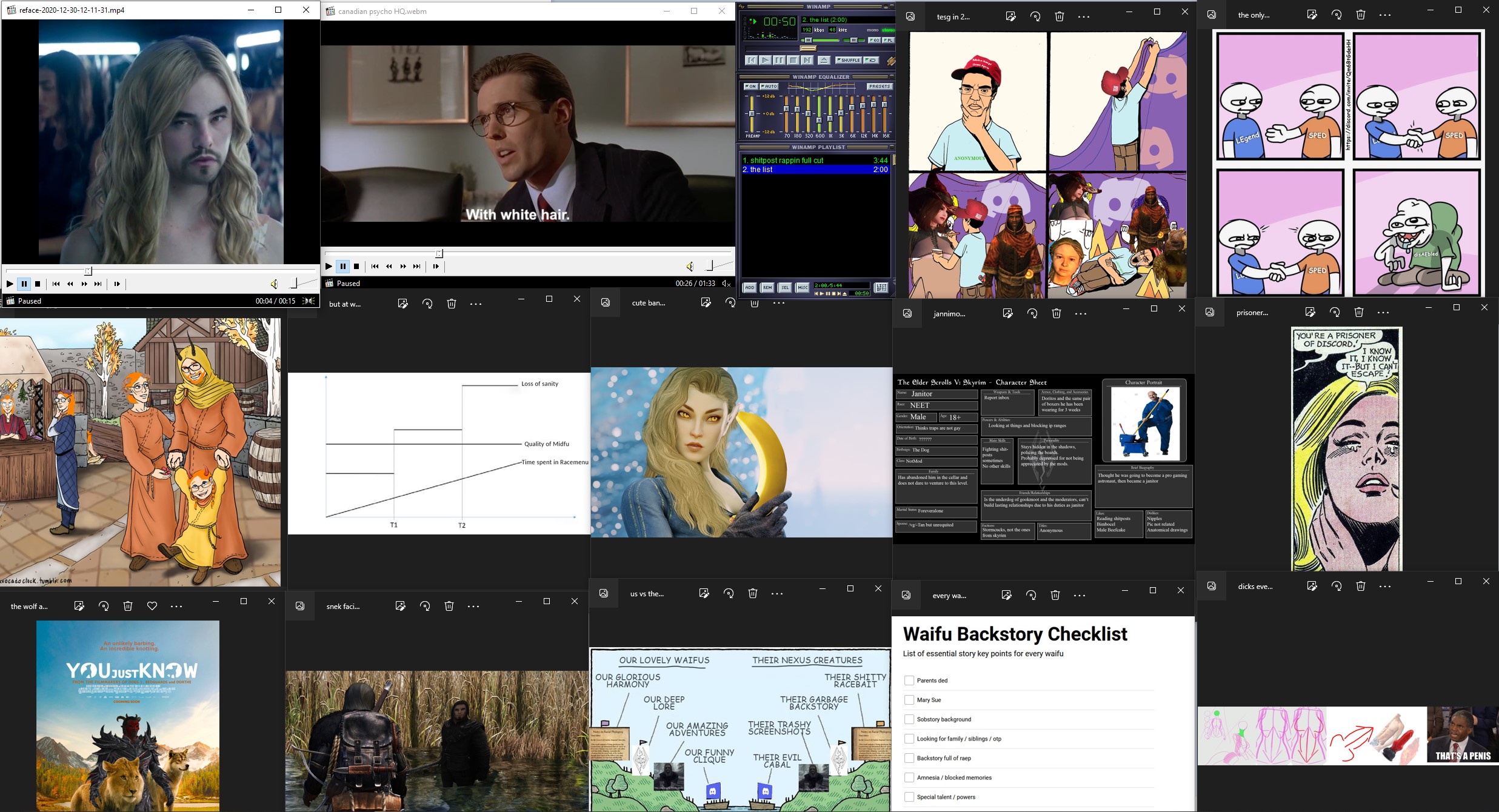This screenshot has height=812, width=1499.
Task: Click Winamp's main play button
Action: pyautogui.click(x=766, y=60)
